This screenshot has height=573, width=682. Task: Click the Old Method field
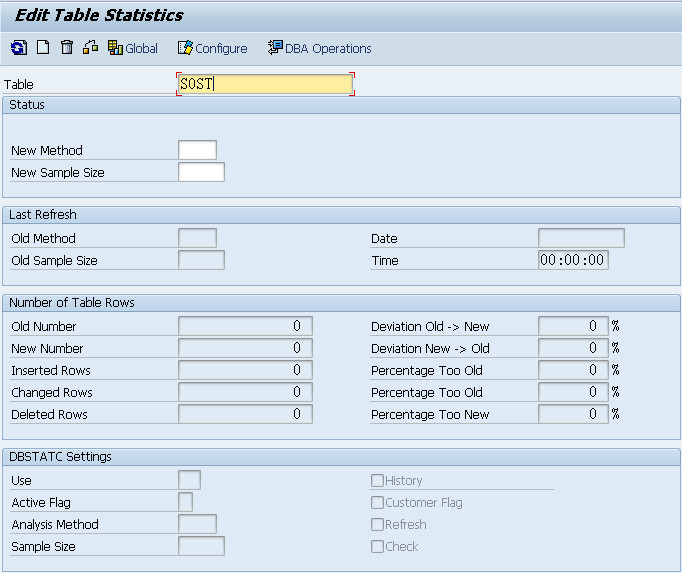pyautogui.click(x=197, y=238)
